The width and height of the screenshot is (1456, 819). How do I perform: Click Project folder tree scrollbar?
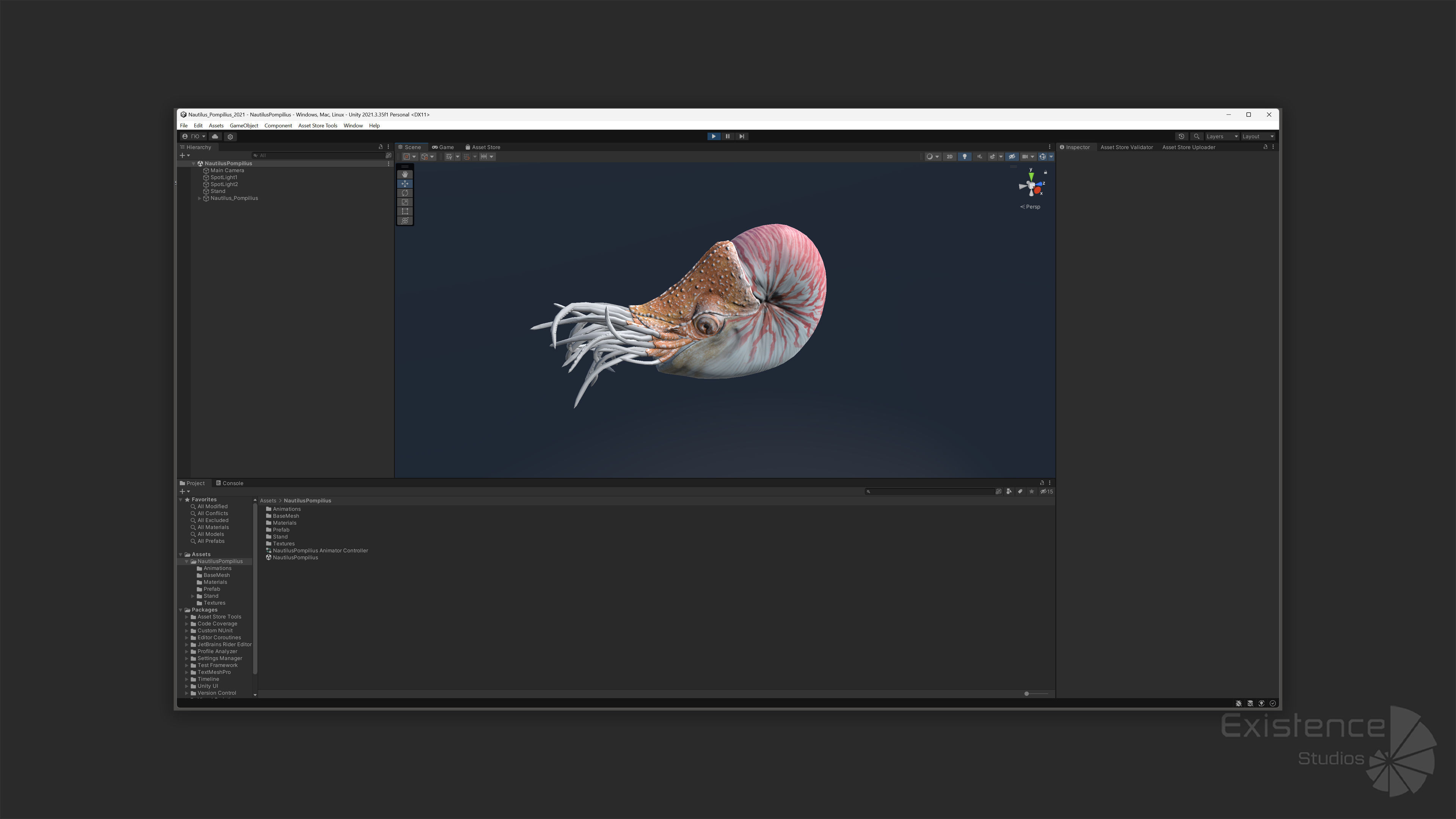tap(256, 588)
